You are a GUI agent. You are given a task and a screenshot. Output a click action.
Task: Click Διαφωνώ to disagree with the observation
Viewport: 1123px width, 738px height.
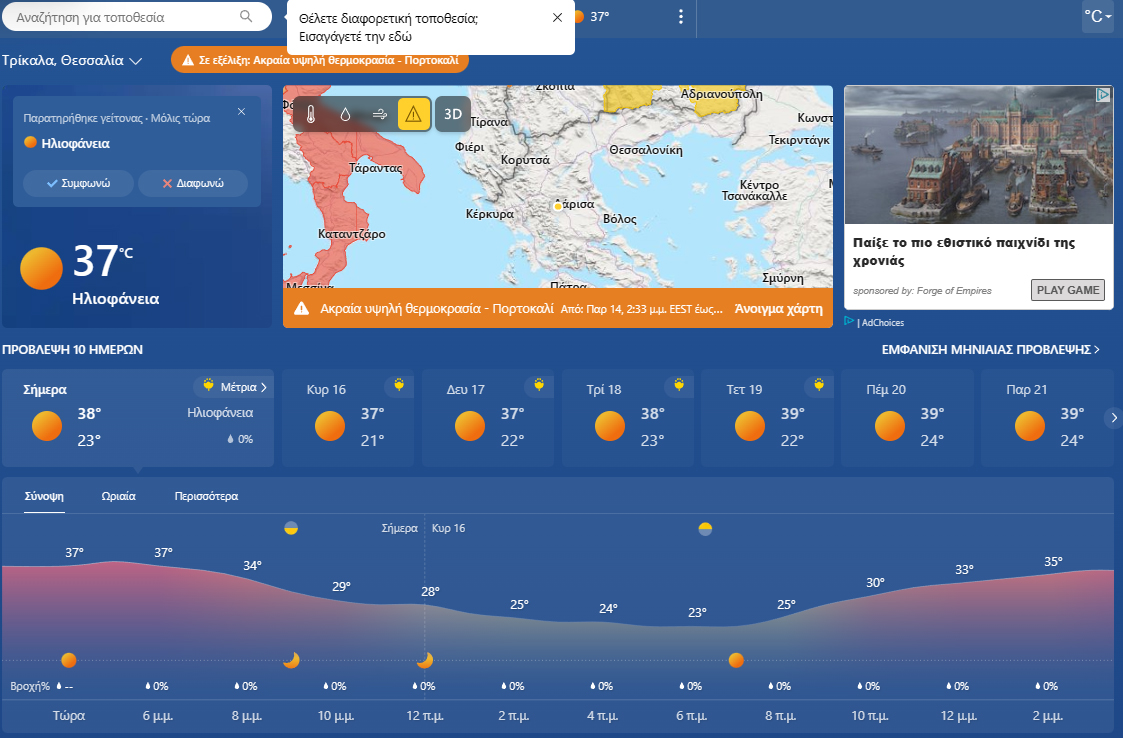[192, 184]
